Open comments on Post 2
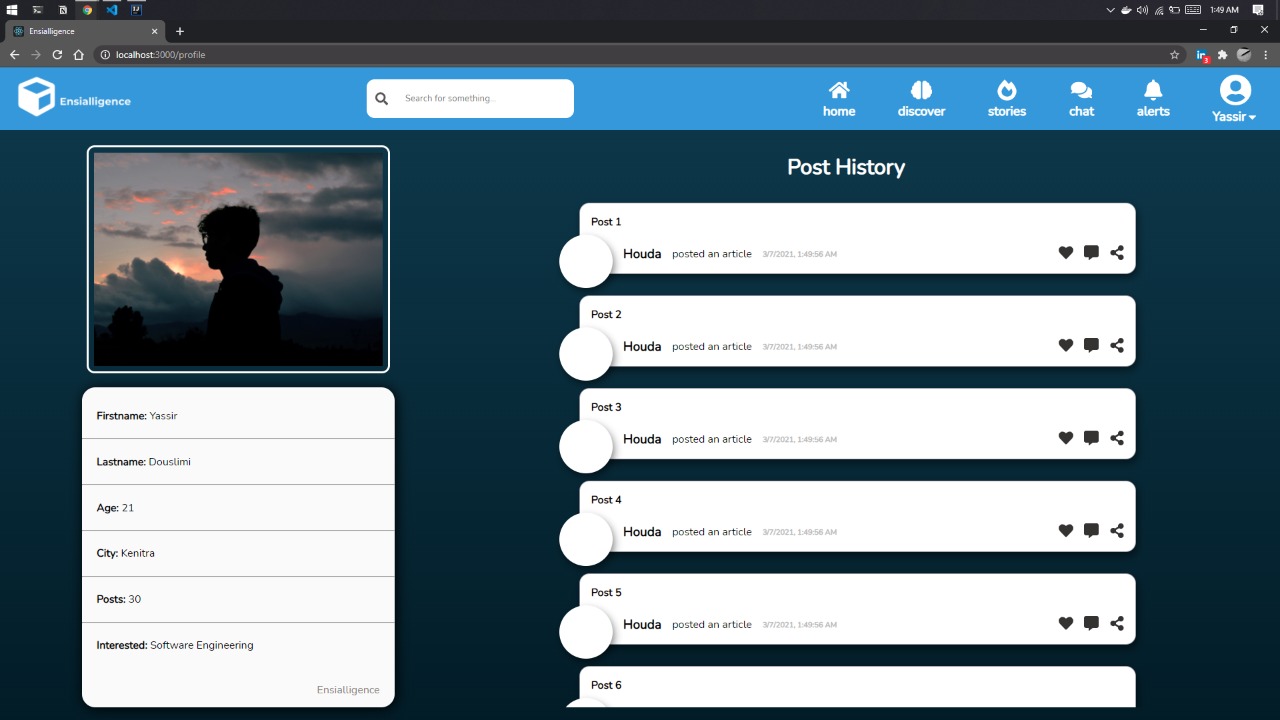 click(x=1090, y=345)
